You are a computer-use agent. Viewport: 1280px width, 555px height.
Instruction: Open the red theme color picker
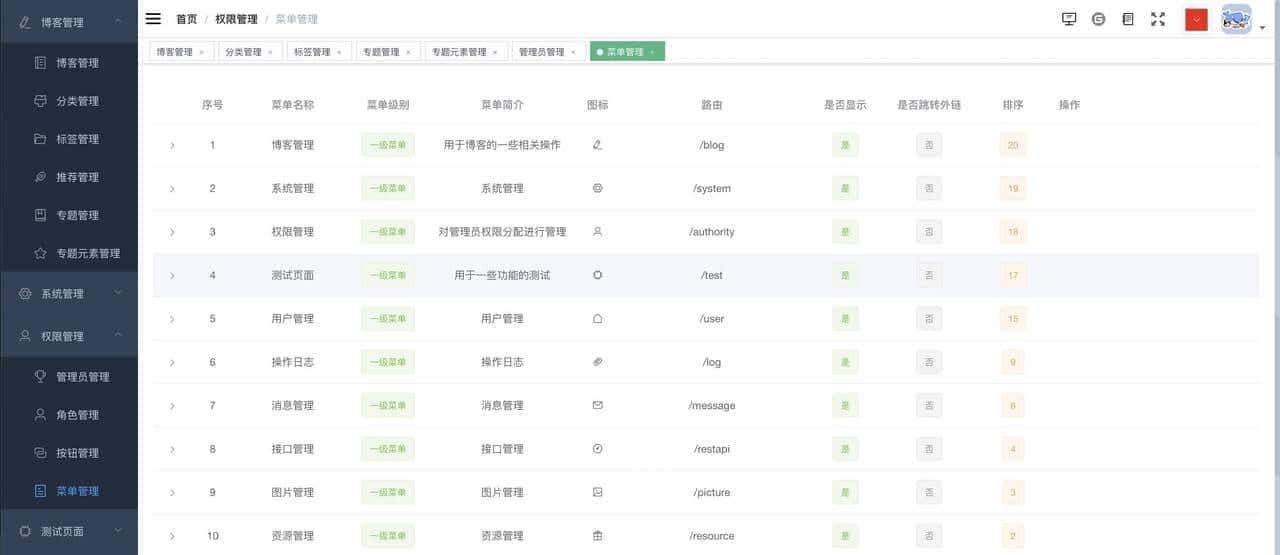pos(1196,19)
